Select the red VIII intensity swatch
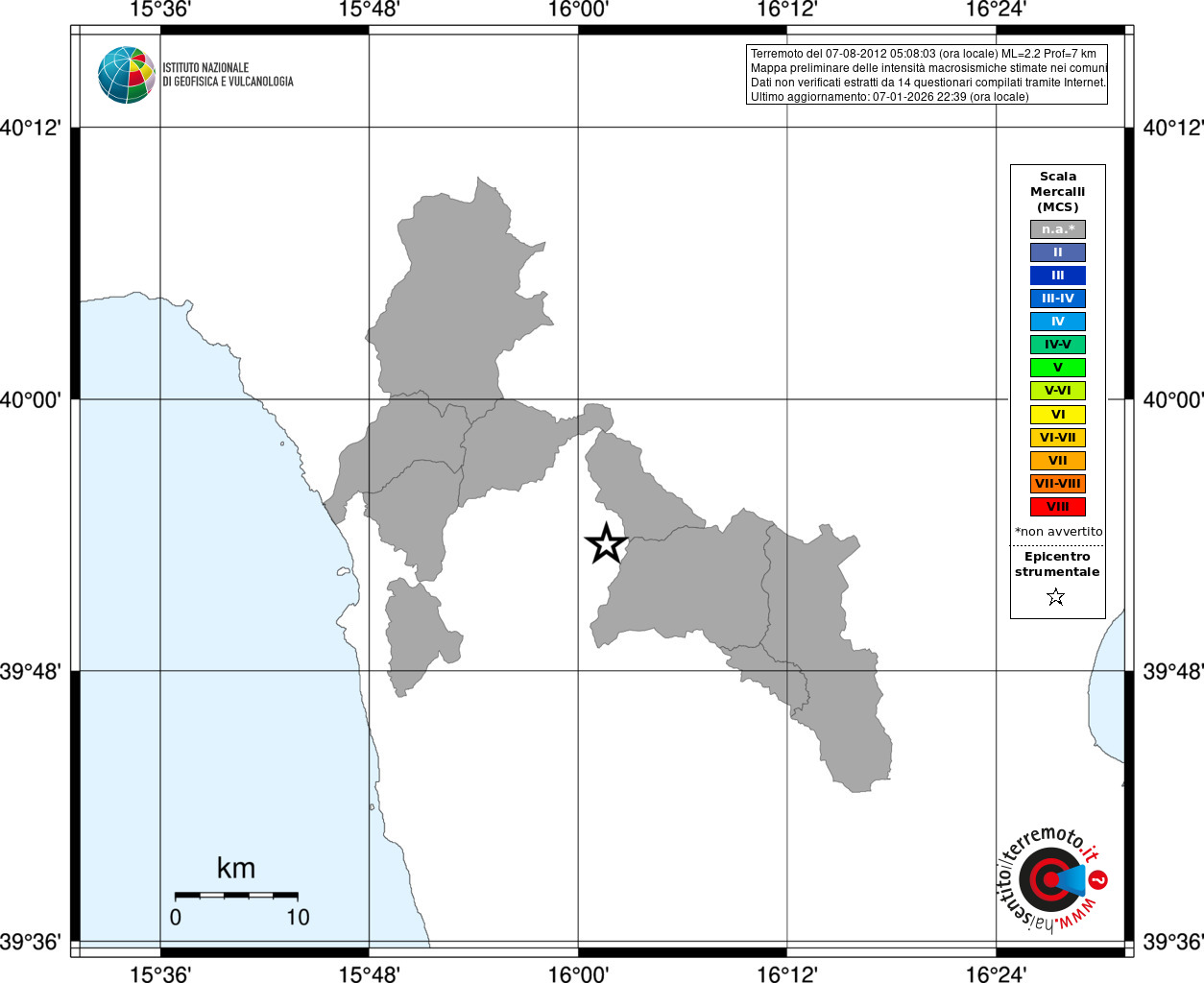This screenshot has height=983, width=1204. (1058, 507)
